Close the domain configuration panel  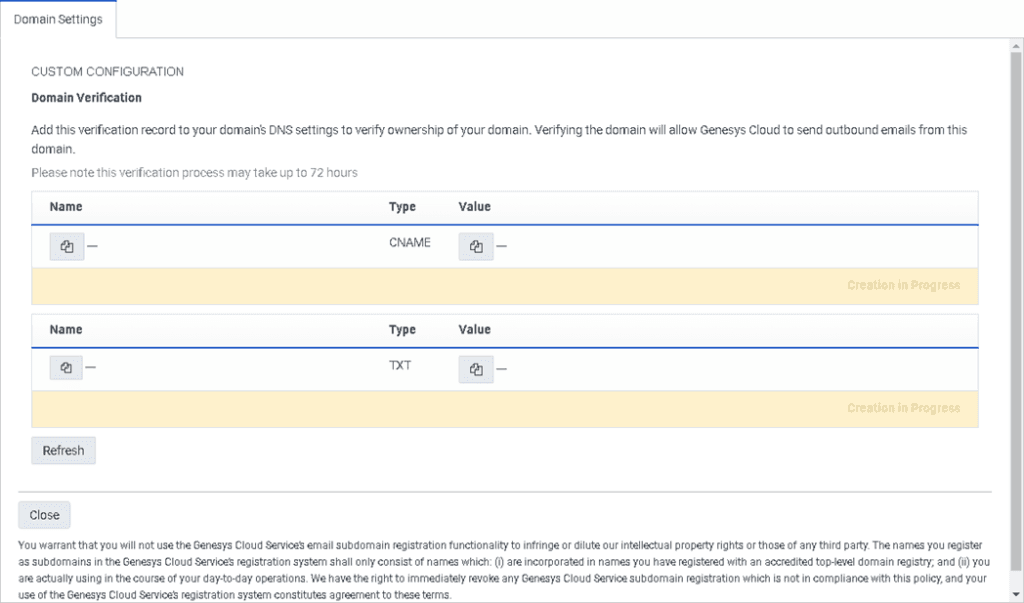pos(44,514)
